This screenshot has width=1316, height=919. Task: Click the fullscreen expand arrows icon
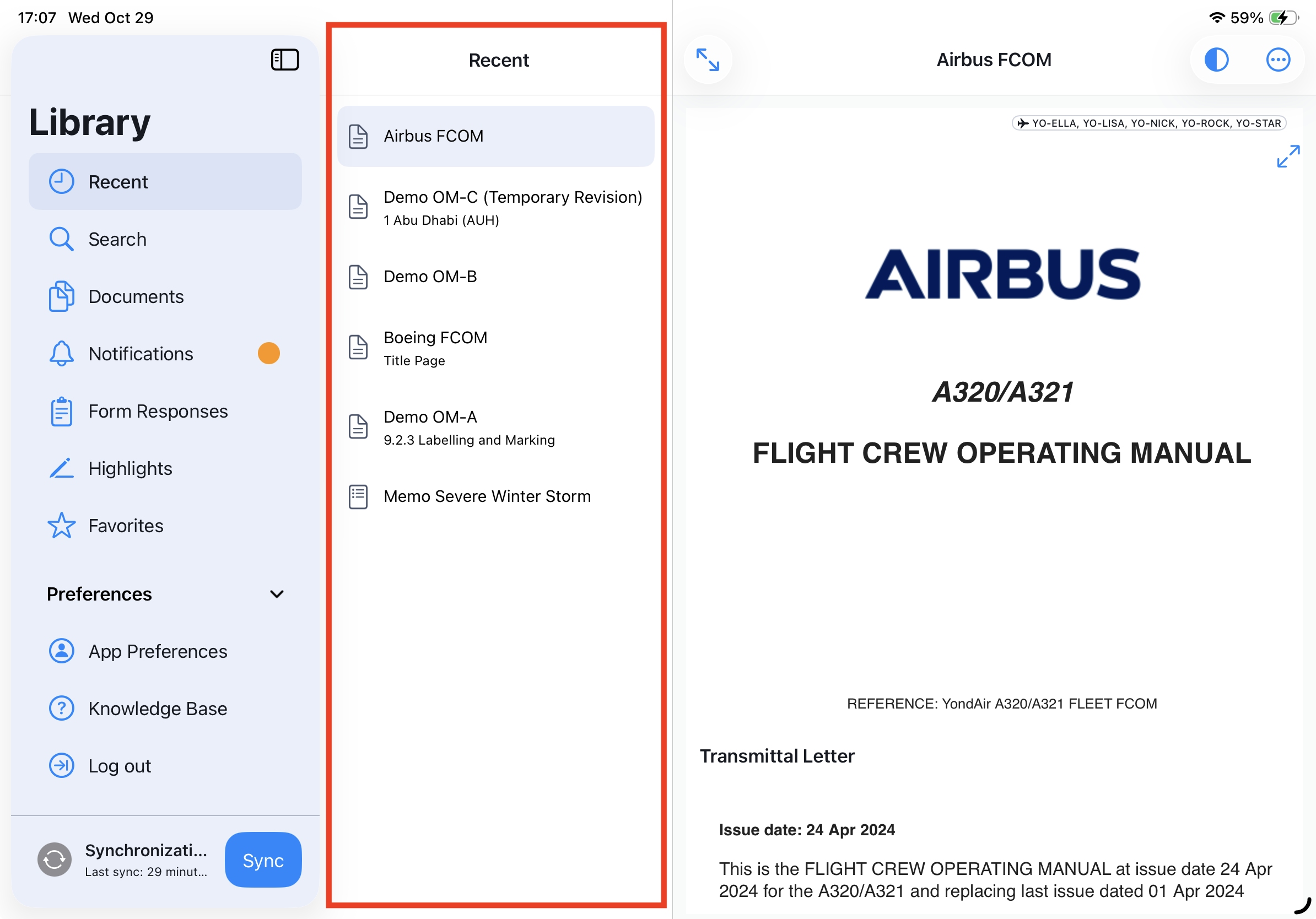707,60
